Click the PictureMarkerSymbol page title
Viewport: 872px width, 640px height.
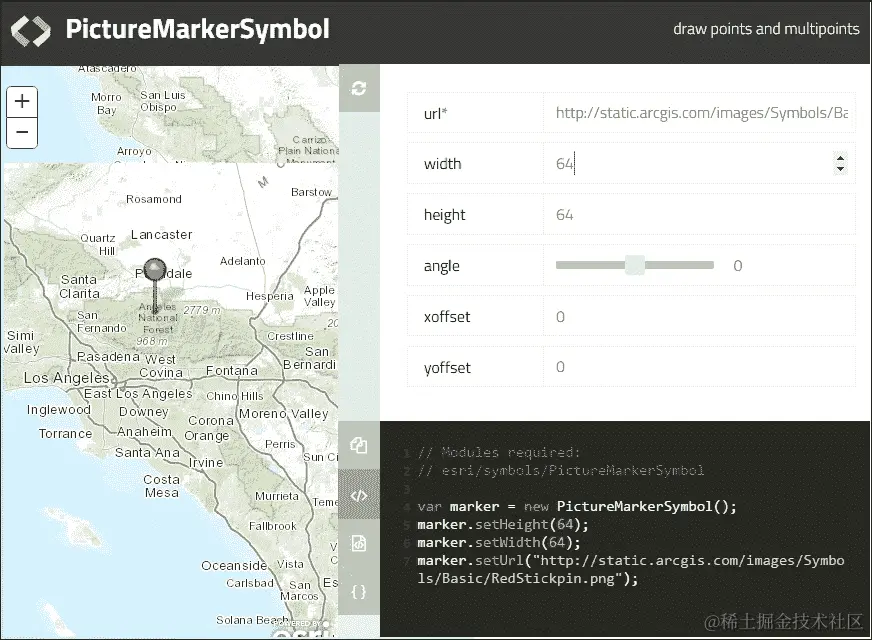pyautogui.click(x=197, y=29)
